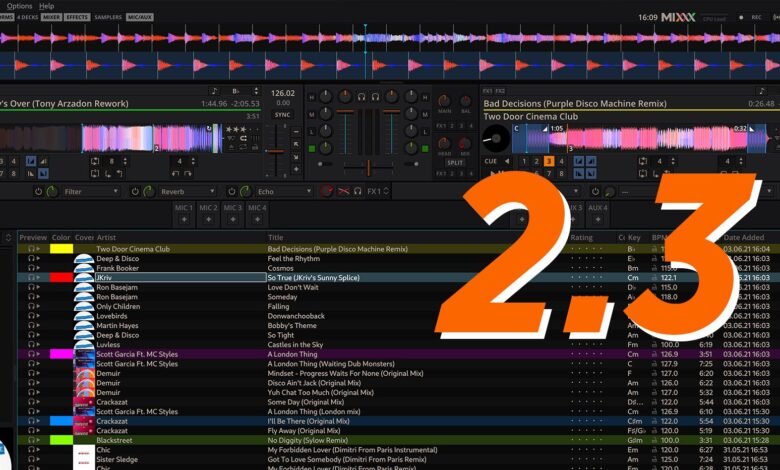The width and height of the screenshot is (780, 470).
Task: Toggle left channel headphone cue button
Action: 362,96
